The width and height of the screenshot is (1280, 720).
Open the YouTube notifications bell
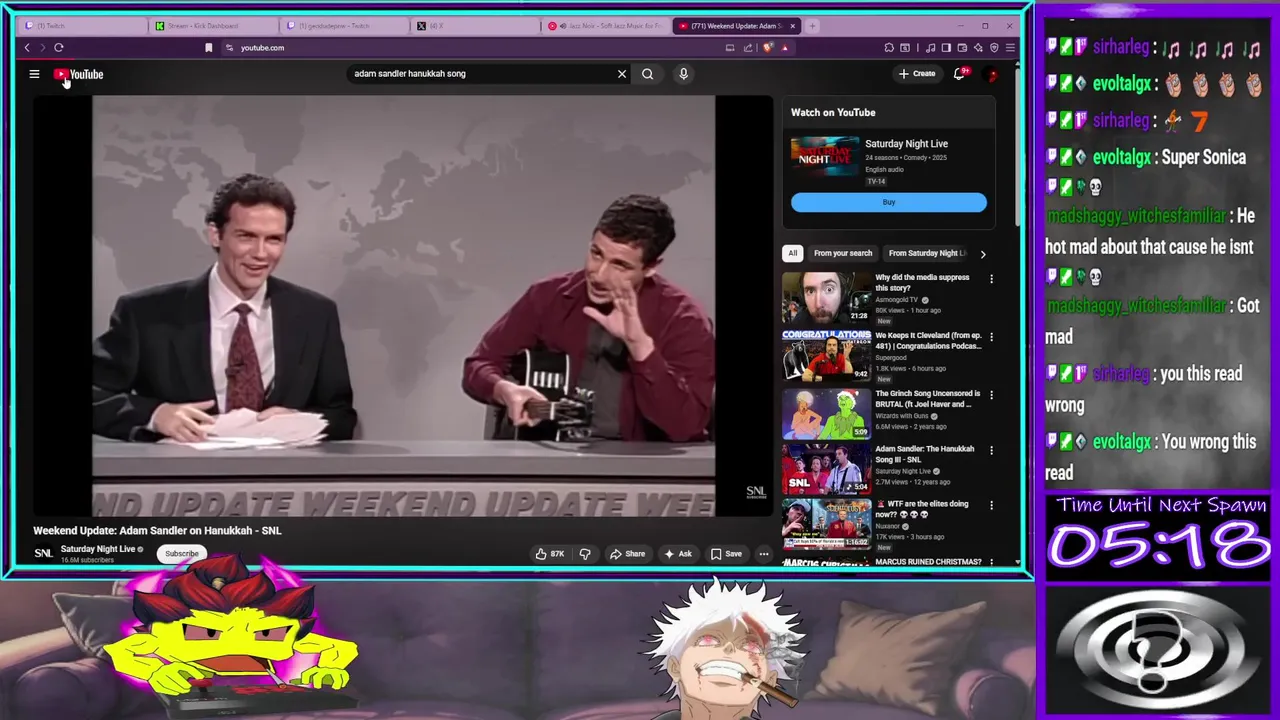tap(959, 74)
